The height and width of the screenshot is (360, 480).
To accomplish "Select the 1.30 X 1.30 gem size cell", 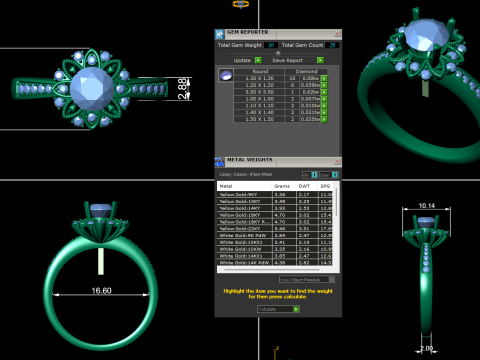I will (x=259, y=78).
